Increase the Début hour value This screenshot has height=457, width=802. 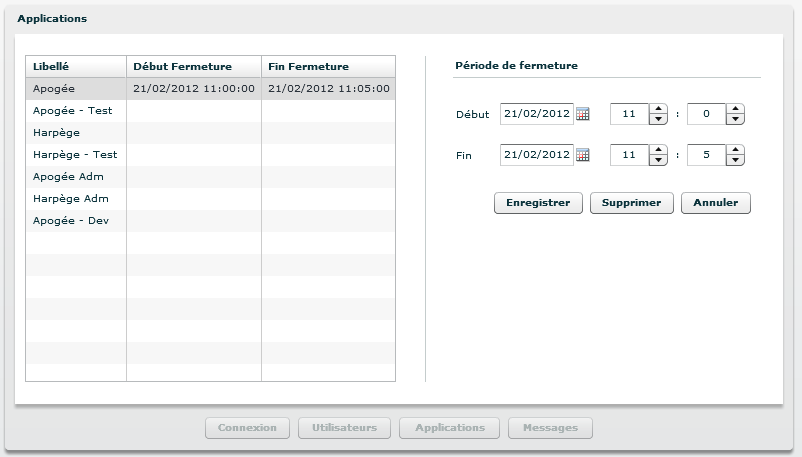658,109
